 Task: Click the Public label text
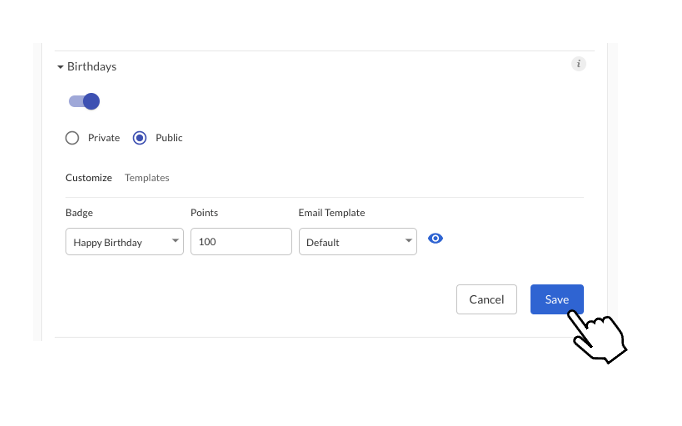tap(169, 138)
